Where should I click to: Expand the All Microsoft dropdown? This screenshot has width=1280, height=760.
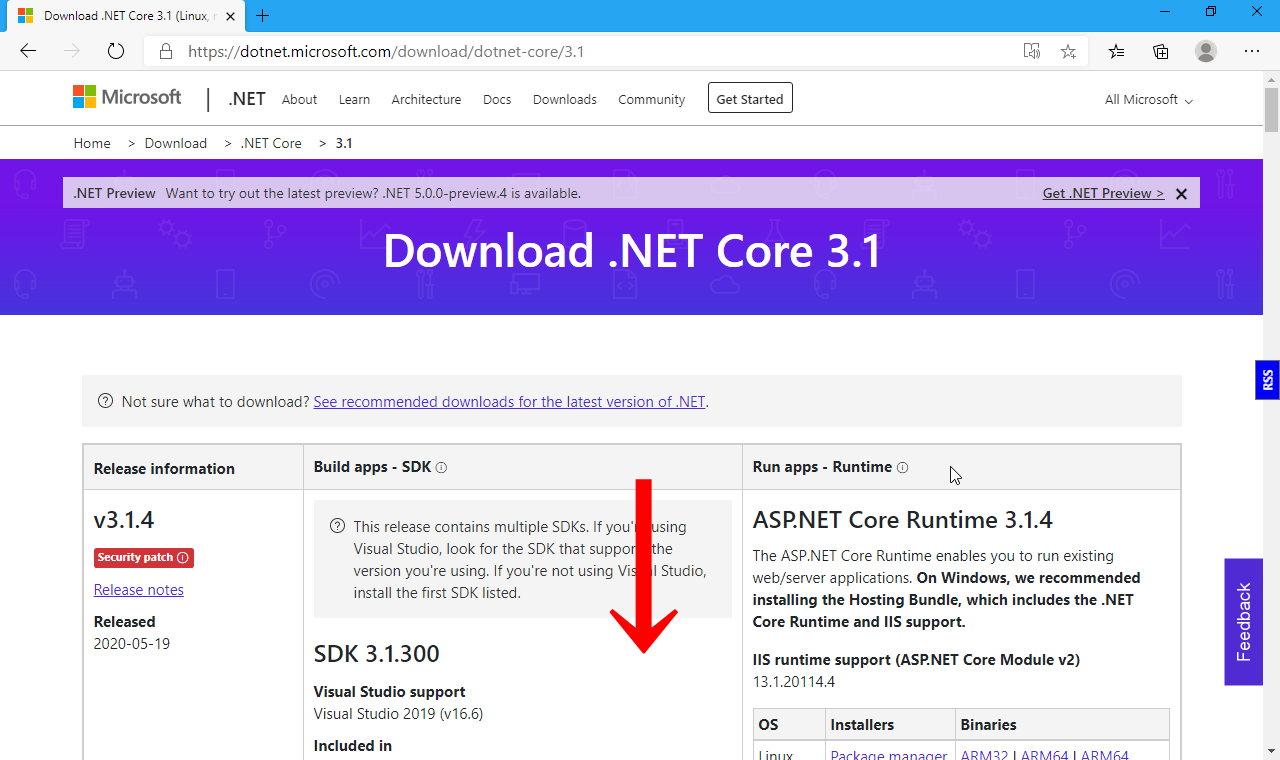1148,100
